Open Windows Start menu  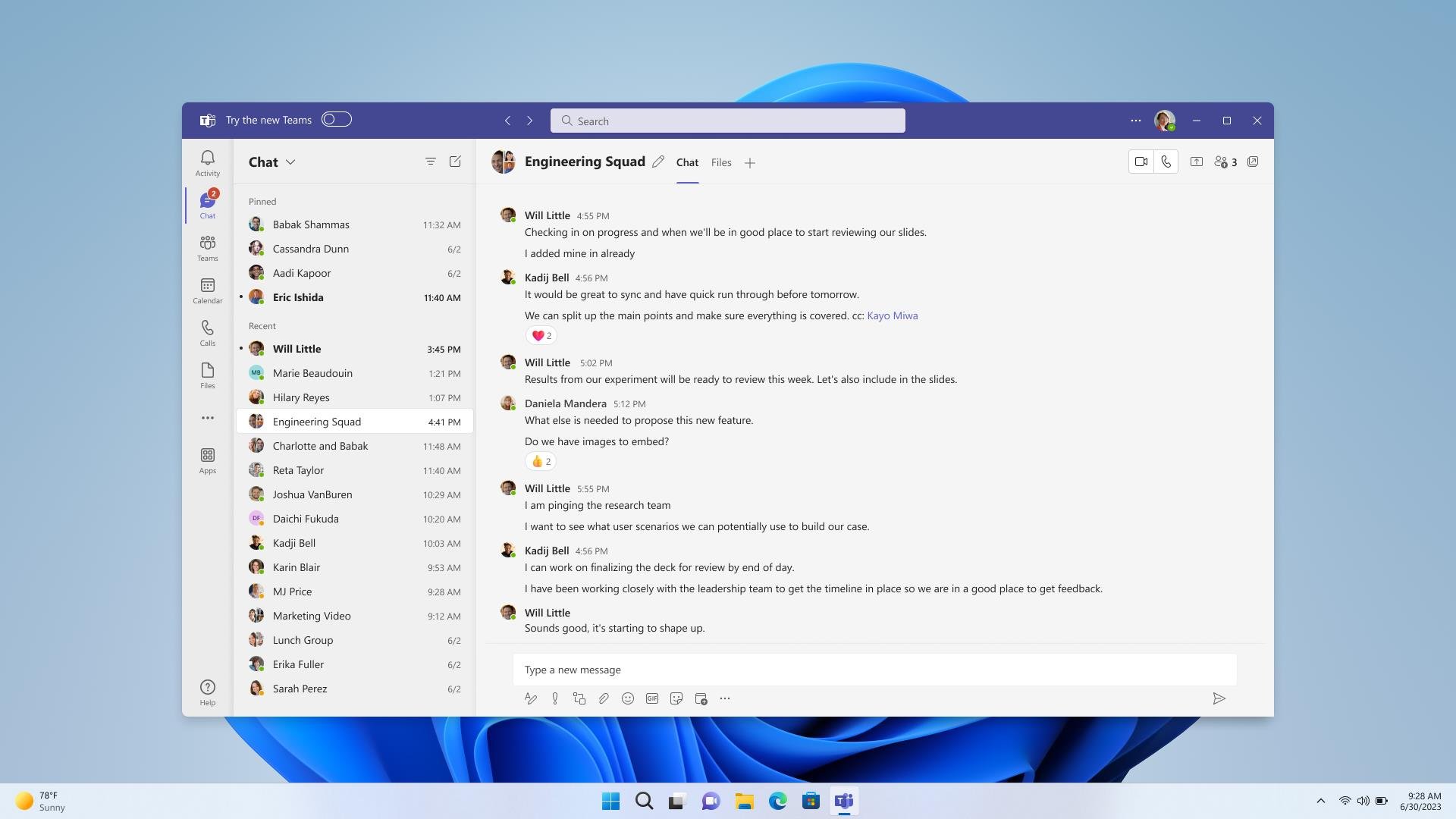tap(610, 801)
